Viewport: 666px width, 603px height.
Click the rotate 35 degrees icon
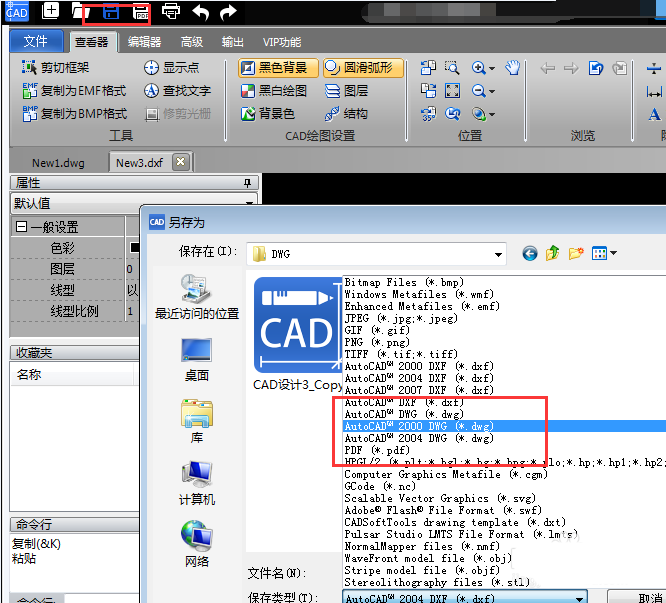coord(428,114)
